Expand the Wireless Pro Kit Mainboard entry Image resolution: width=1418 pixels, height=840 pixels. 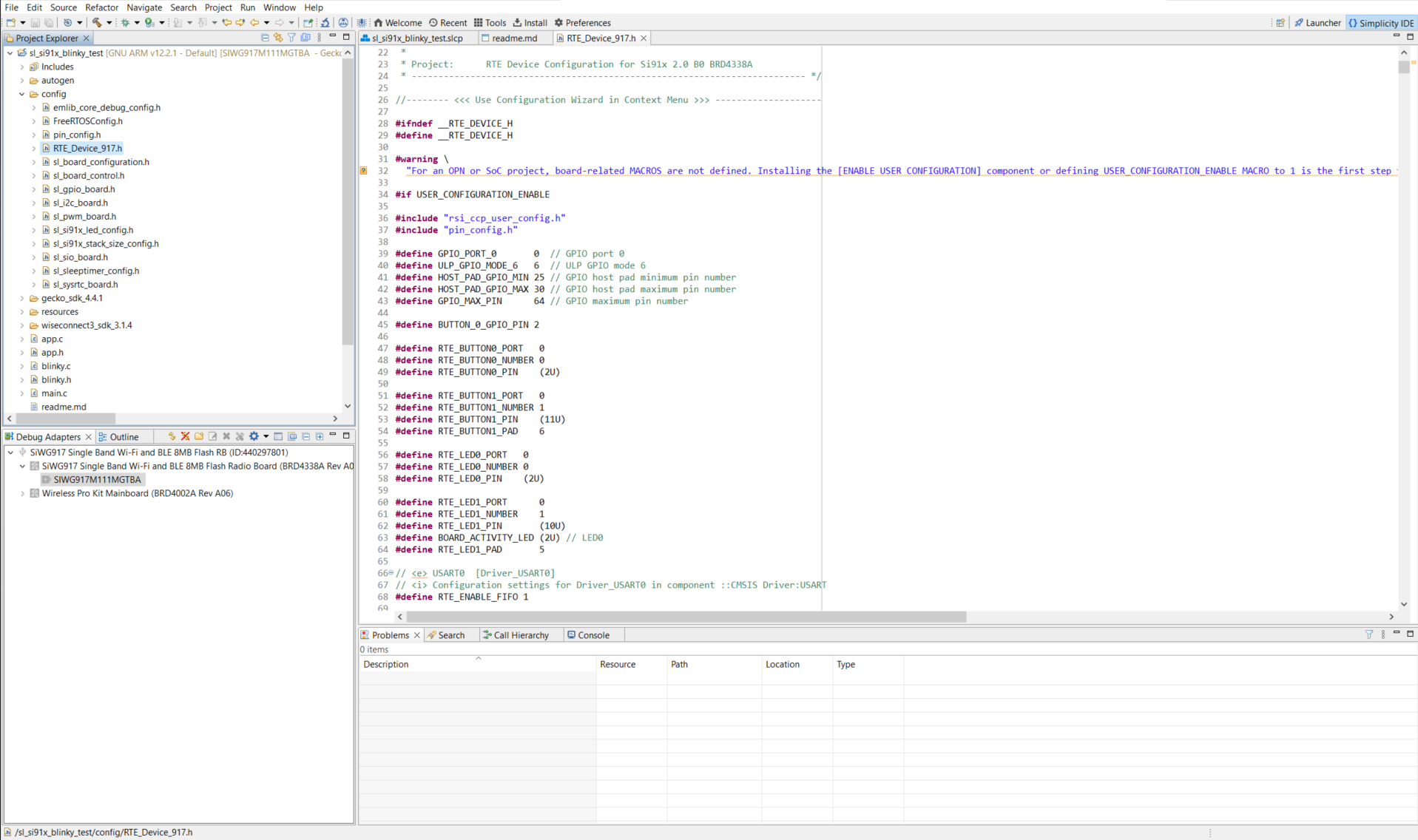pos(21,493)
